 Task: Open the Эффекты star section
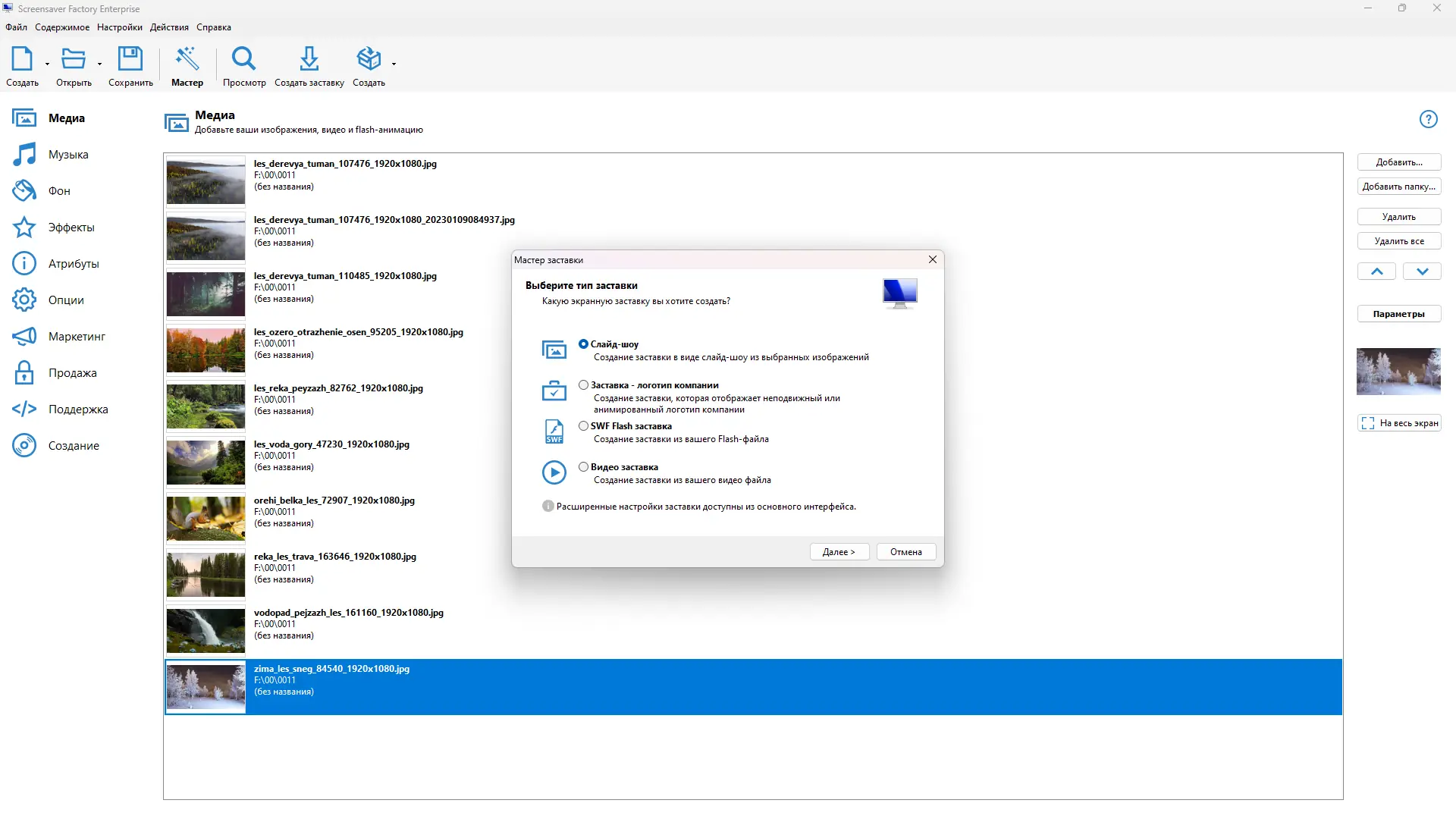point(71,227)
